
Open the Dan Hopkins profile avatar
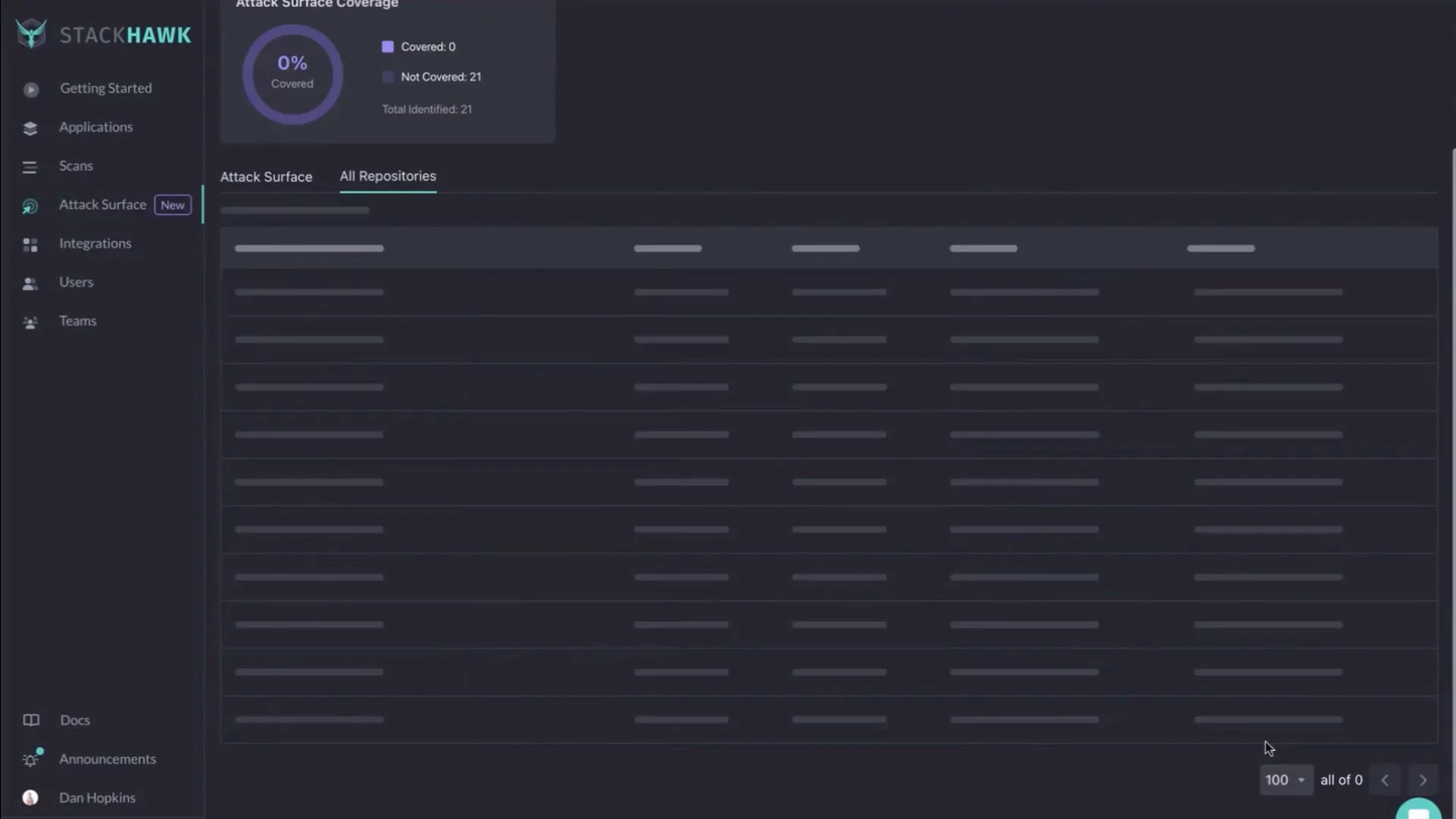tap(30, 798)
